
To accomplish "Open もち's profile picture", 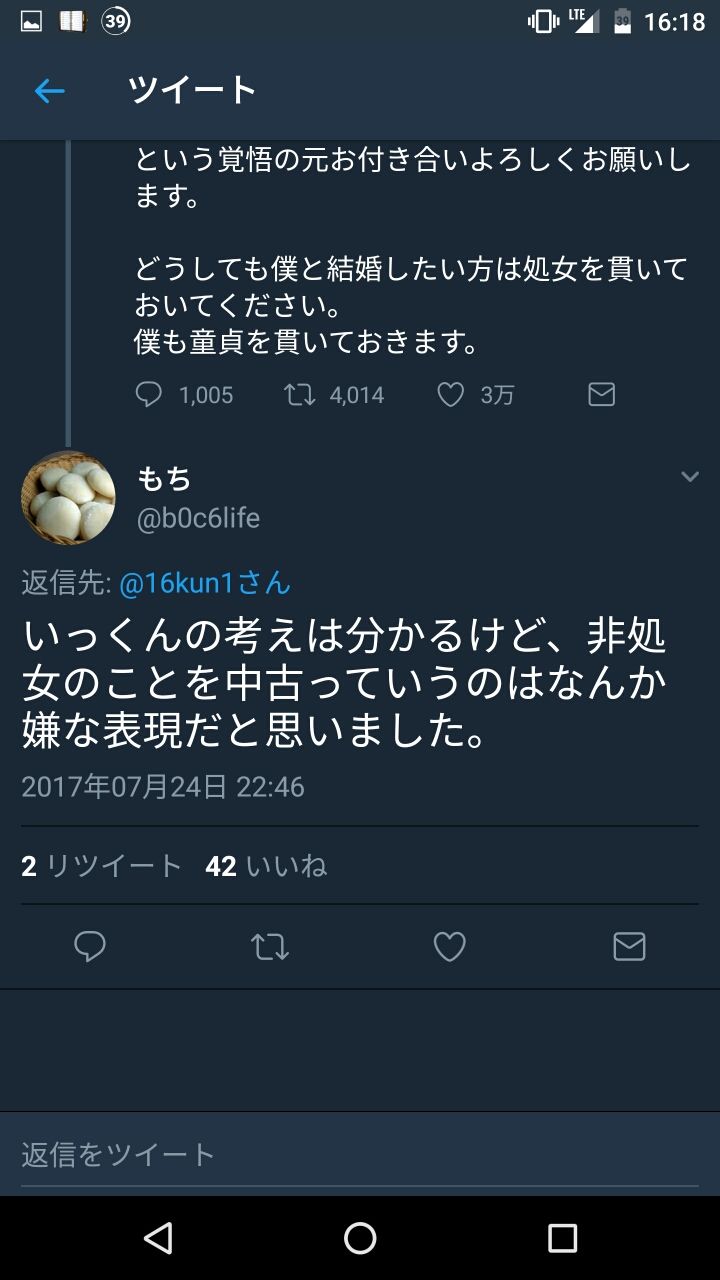I will click(68, 497).
